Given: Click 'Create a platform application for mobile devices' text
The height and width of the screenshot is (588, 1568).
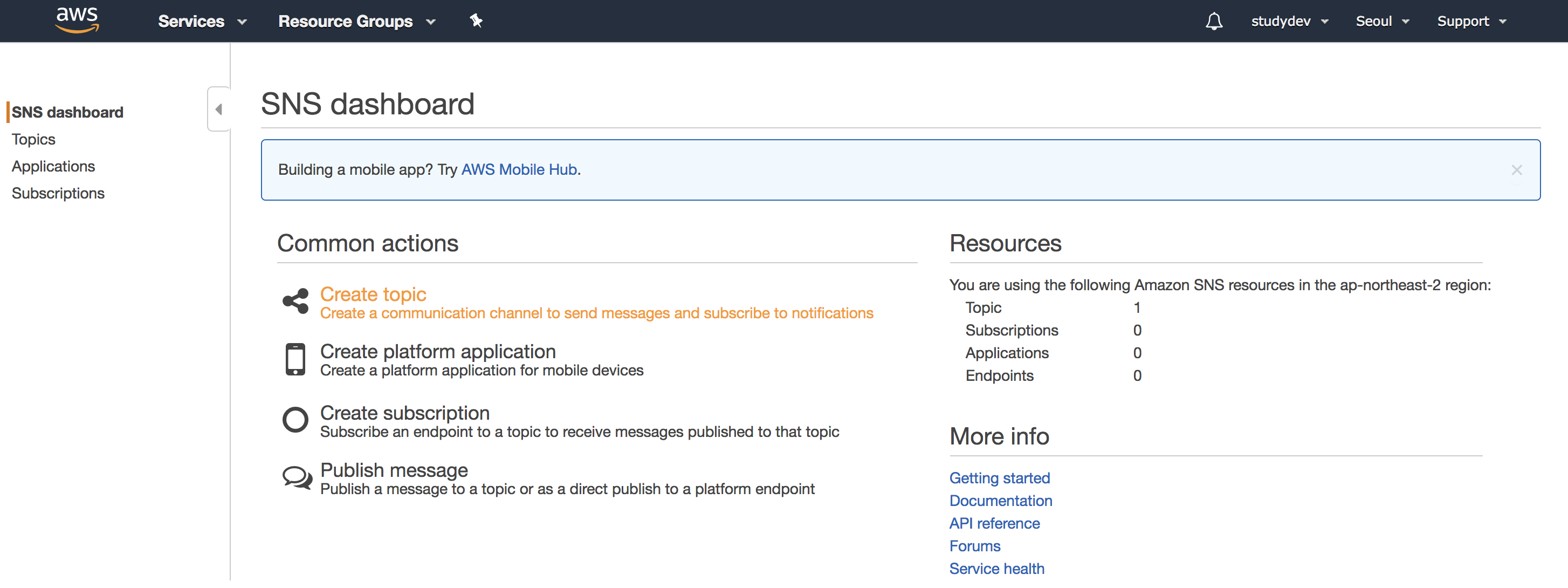Looking at the screenshot, I should 482,371.
